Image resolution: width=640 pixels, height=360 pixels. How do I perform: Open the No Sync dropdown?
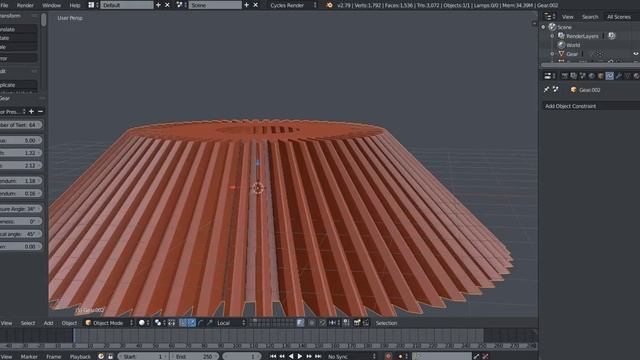351,356
